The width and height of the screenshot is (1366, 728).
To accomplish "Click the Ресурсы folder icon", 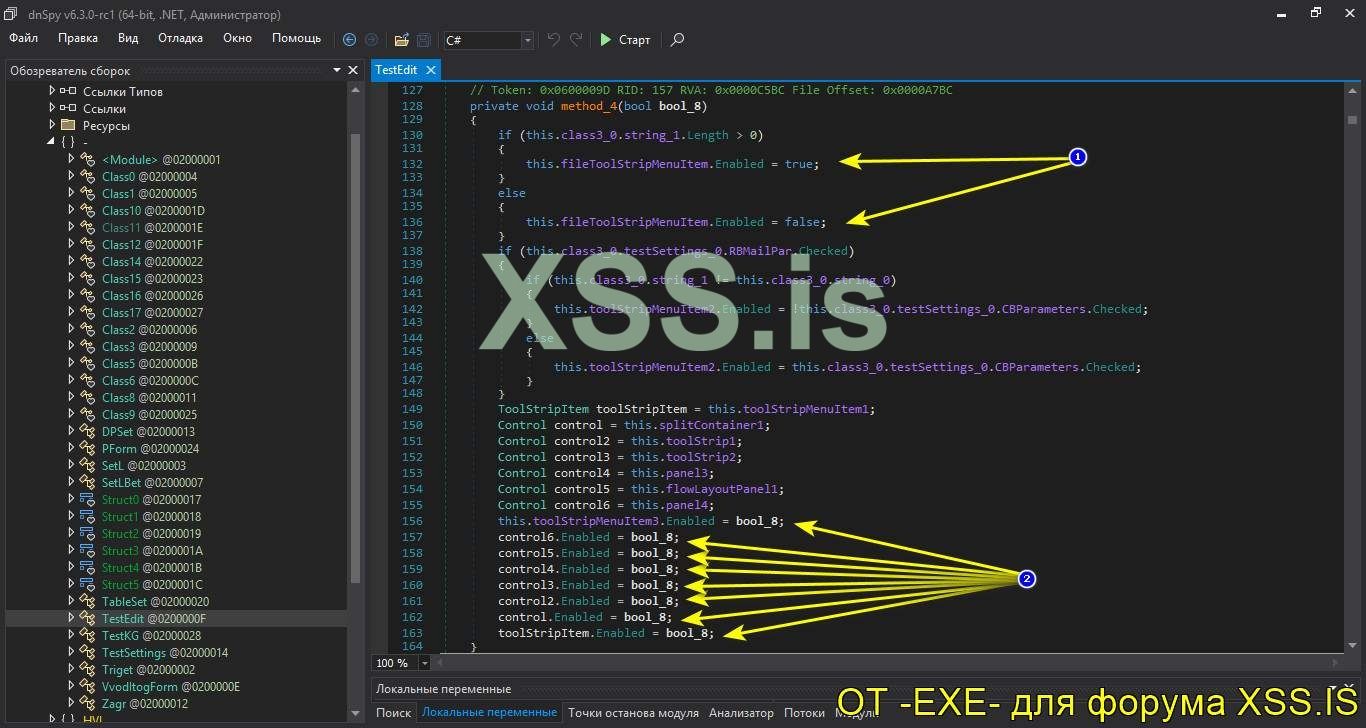I will (x=68, y=126).
